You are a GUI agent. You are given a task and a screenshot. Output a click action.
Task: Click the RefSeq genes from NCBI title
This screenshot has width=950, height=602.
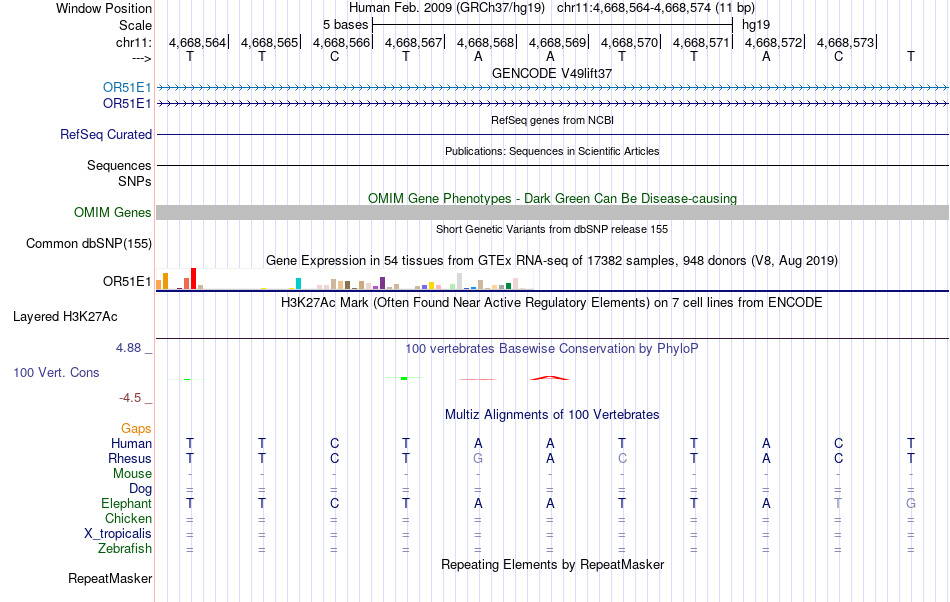tap(552, 121)
